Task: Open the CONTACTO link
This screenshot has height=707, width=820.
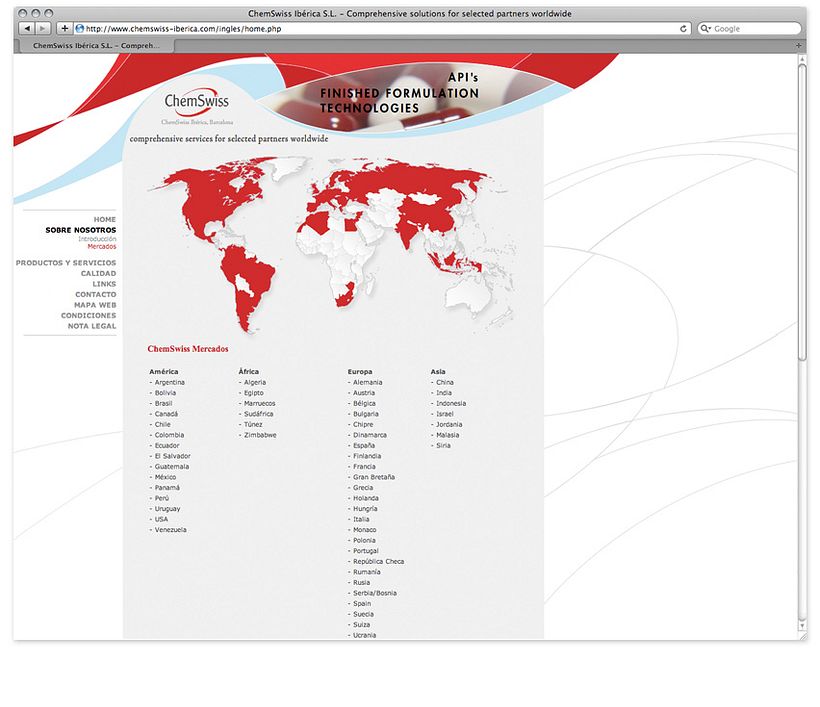Action: pyautogui.click(x=96, y=294)
